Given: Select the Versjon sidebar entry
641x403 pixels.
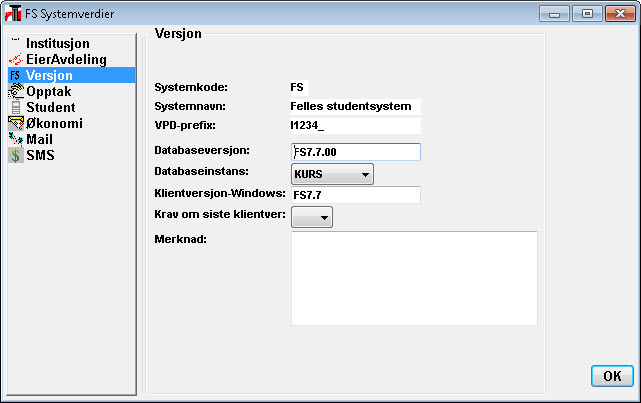Looking at the screenshot, I should coord(71,75).
